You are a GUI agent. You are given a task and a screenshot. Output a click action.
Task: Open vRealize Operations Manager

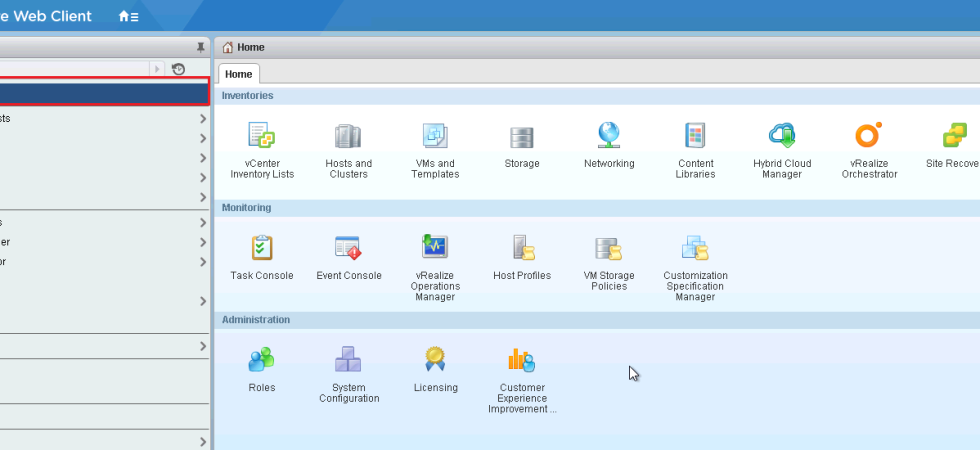click(435, 269)
